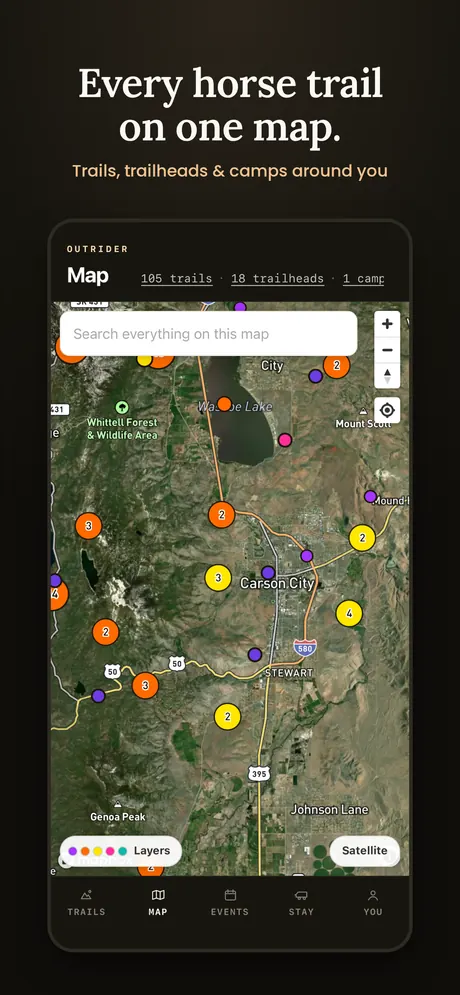Tap purple marker northeast of Carson City label
Image resolution: width=460 pixels, height=995 pixels.
(306, 556)
